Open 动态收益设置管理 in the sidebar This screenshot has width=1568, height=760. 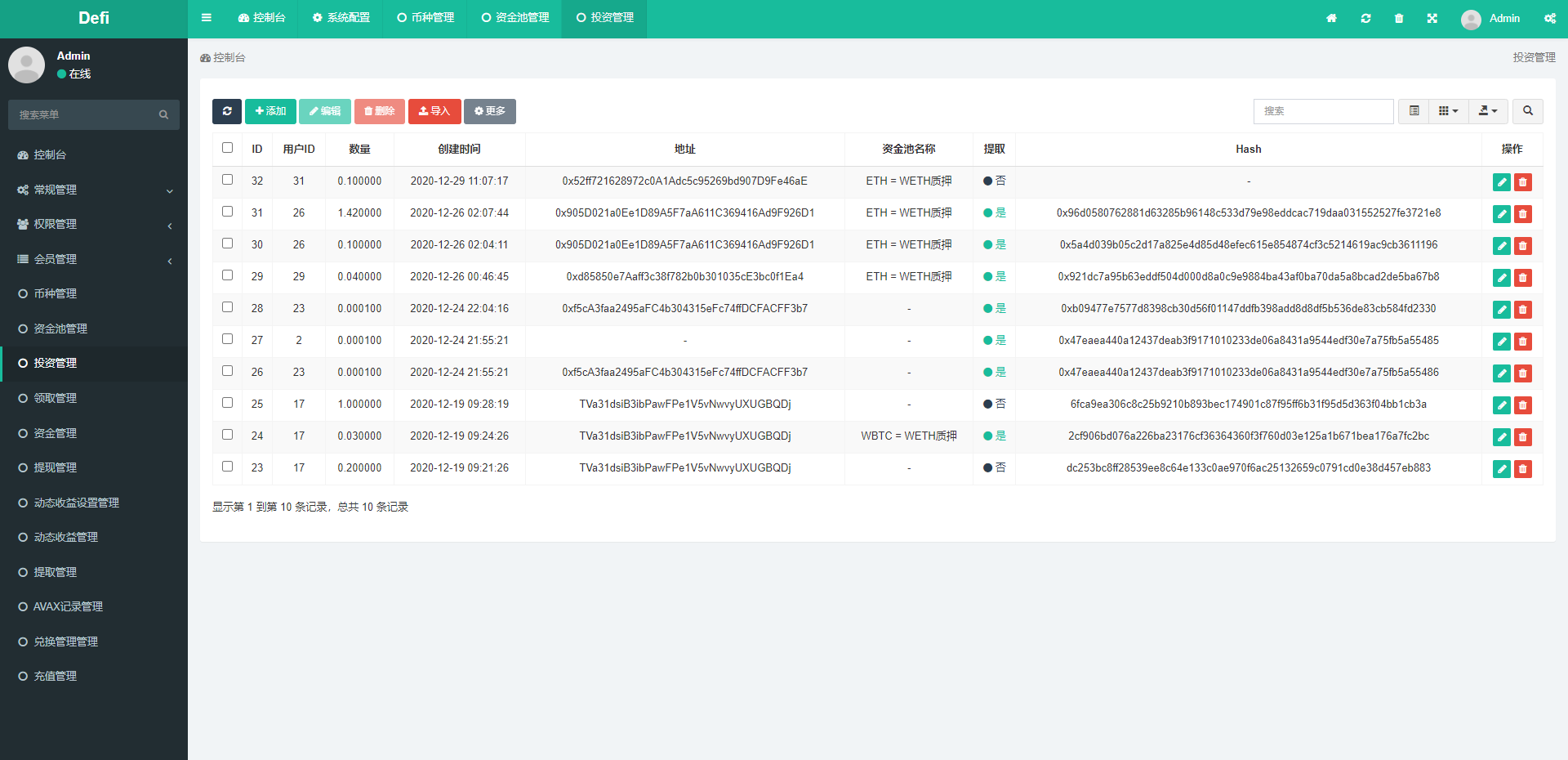click(x=94, y=503)
